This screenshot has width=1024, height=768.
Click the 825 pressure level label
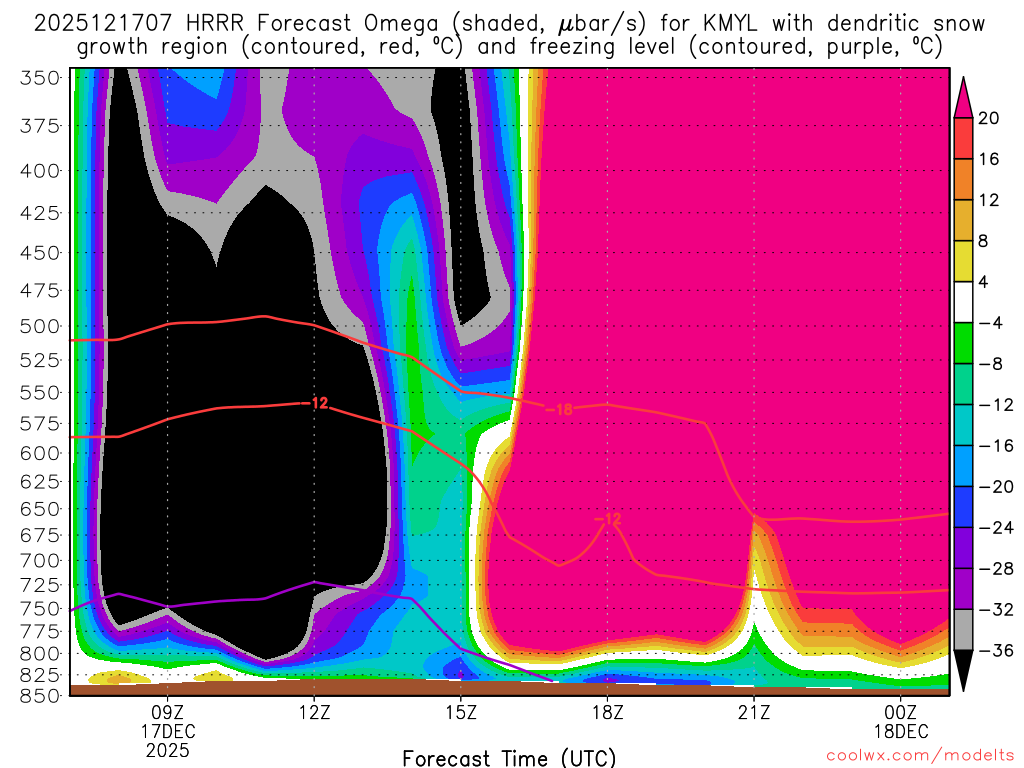(40, 675)
